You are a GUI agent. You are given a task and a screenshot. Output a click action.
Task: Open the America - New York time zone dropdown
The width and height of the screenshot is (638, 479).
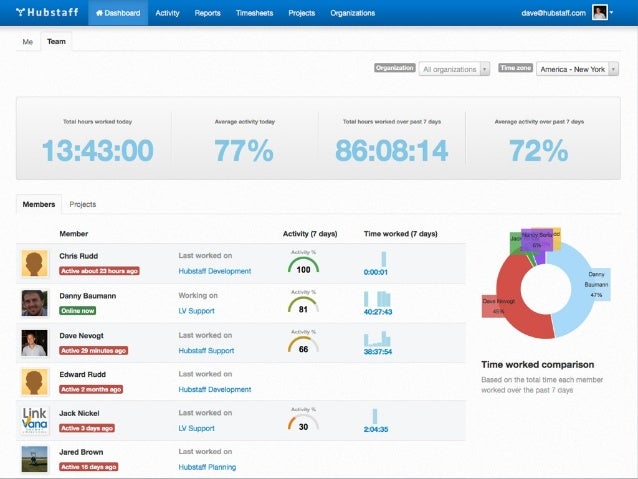click(577, 69)
